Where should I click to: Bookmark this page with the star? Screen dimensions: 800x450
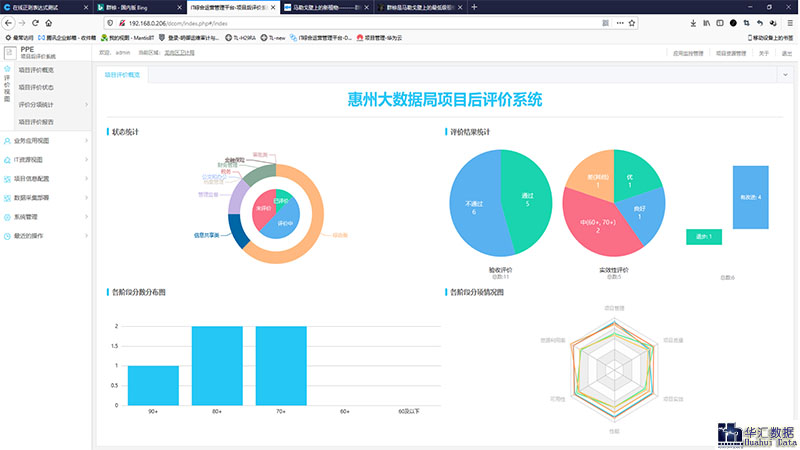632,23
